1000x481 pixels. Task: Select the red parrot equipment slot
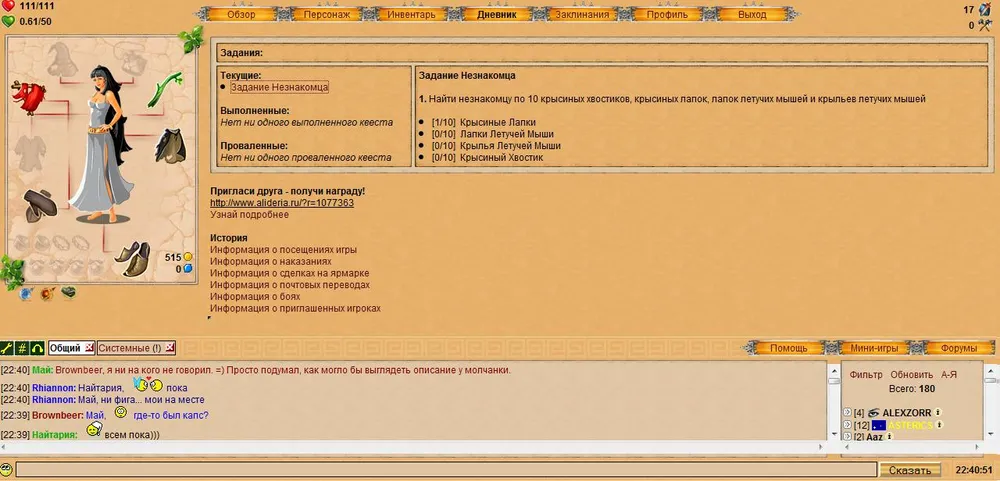[x=29, y=98]
